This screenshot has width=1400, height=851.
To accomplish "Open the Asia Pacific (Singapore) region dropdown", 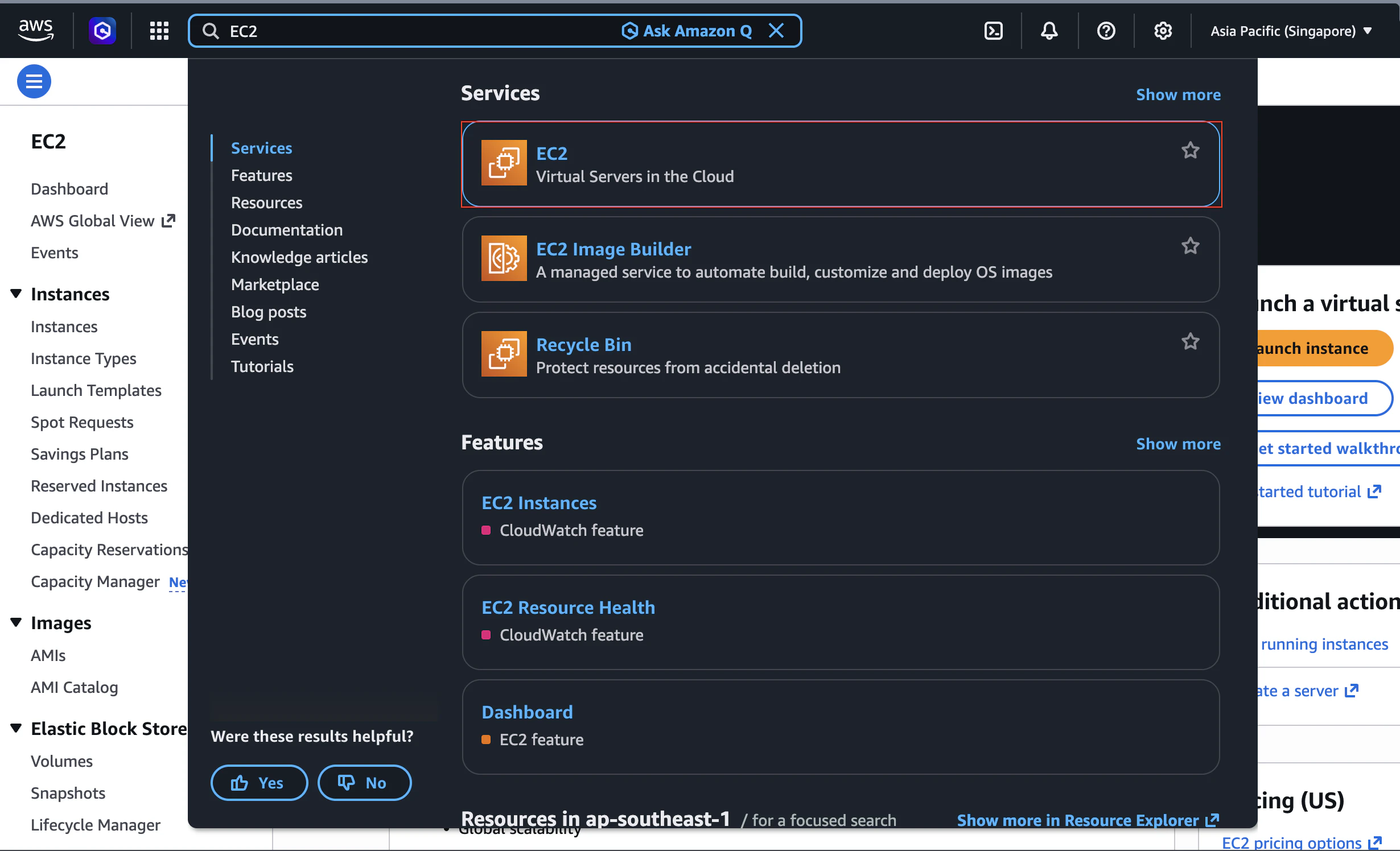I will [1291, 31].
